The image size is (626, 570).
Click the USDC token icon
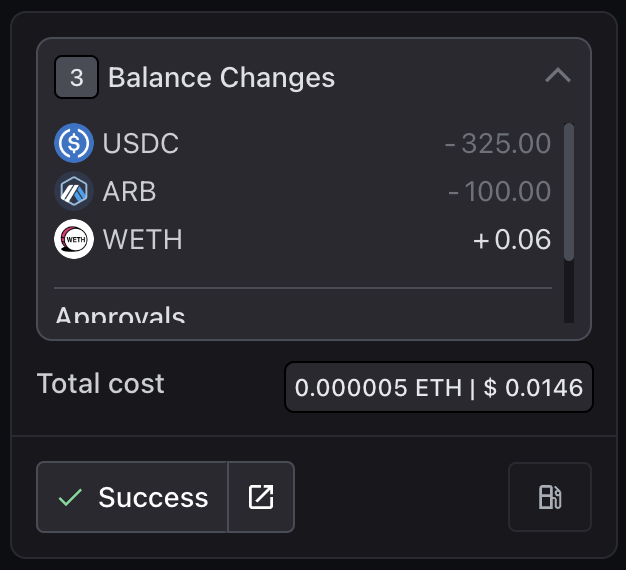coord(73,144)
